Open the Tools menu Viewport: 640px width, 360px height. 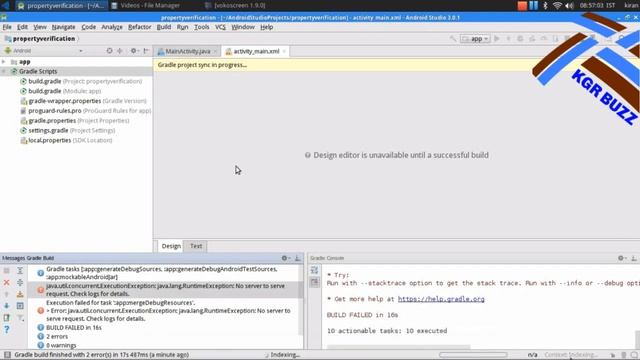click(201, 27)
